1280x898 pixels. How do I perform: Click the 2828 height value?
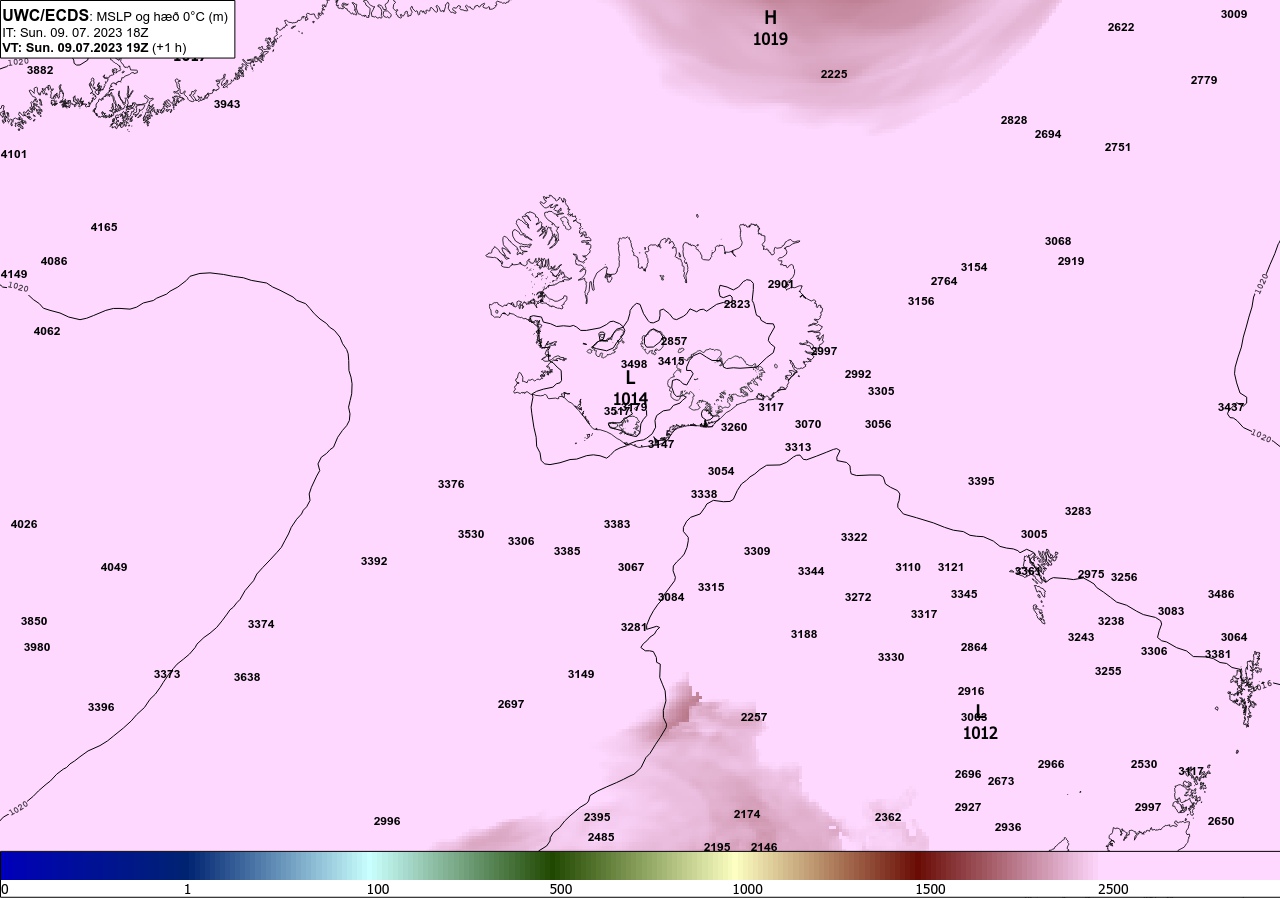coord(1014,120)
